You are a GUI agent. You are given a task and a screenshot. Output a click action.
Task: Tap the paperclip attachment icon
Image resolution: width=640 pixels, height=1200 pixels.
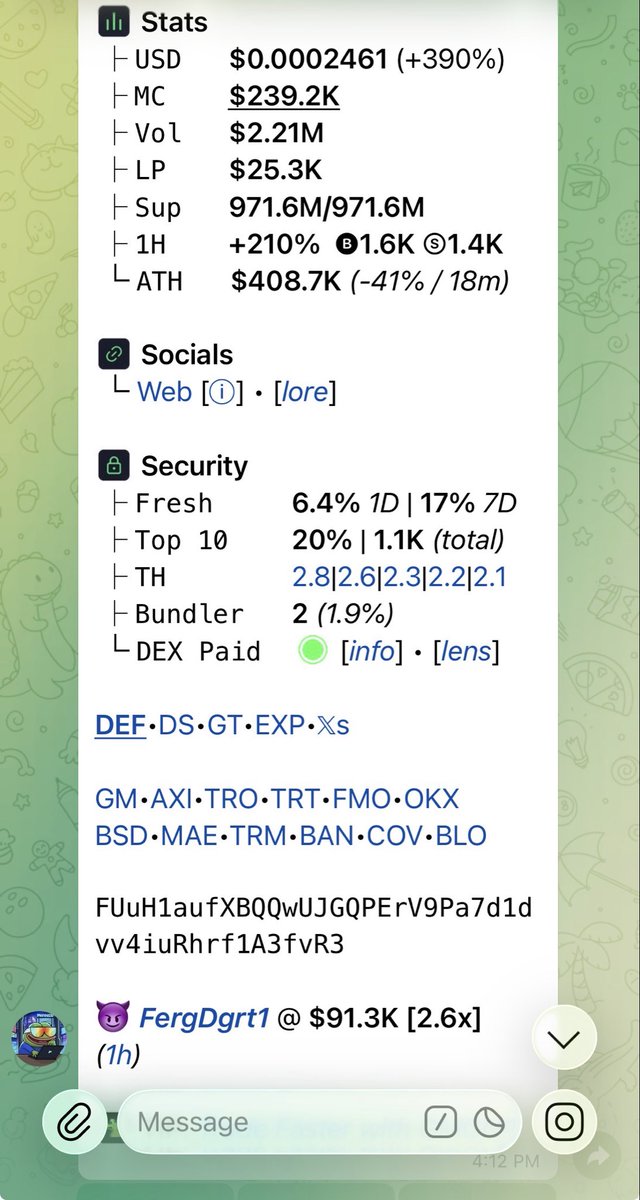coord(74,1123)
